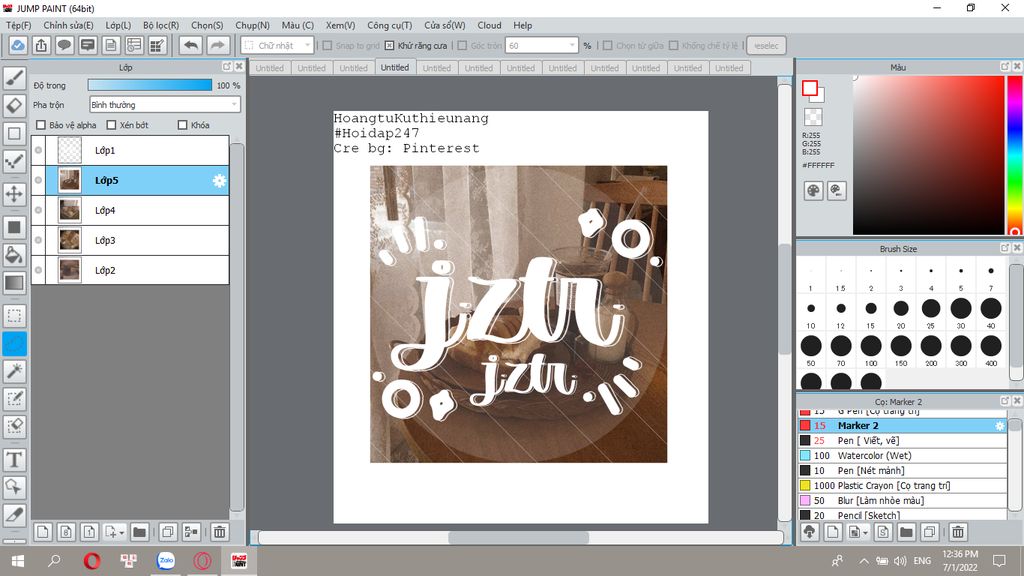Click the cloud save icon in toolbar
The image size is (1024, 576).
point(18,46)
